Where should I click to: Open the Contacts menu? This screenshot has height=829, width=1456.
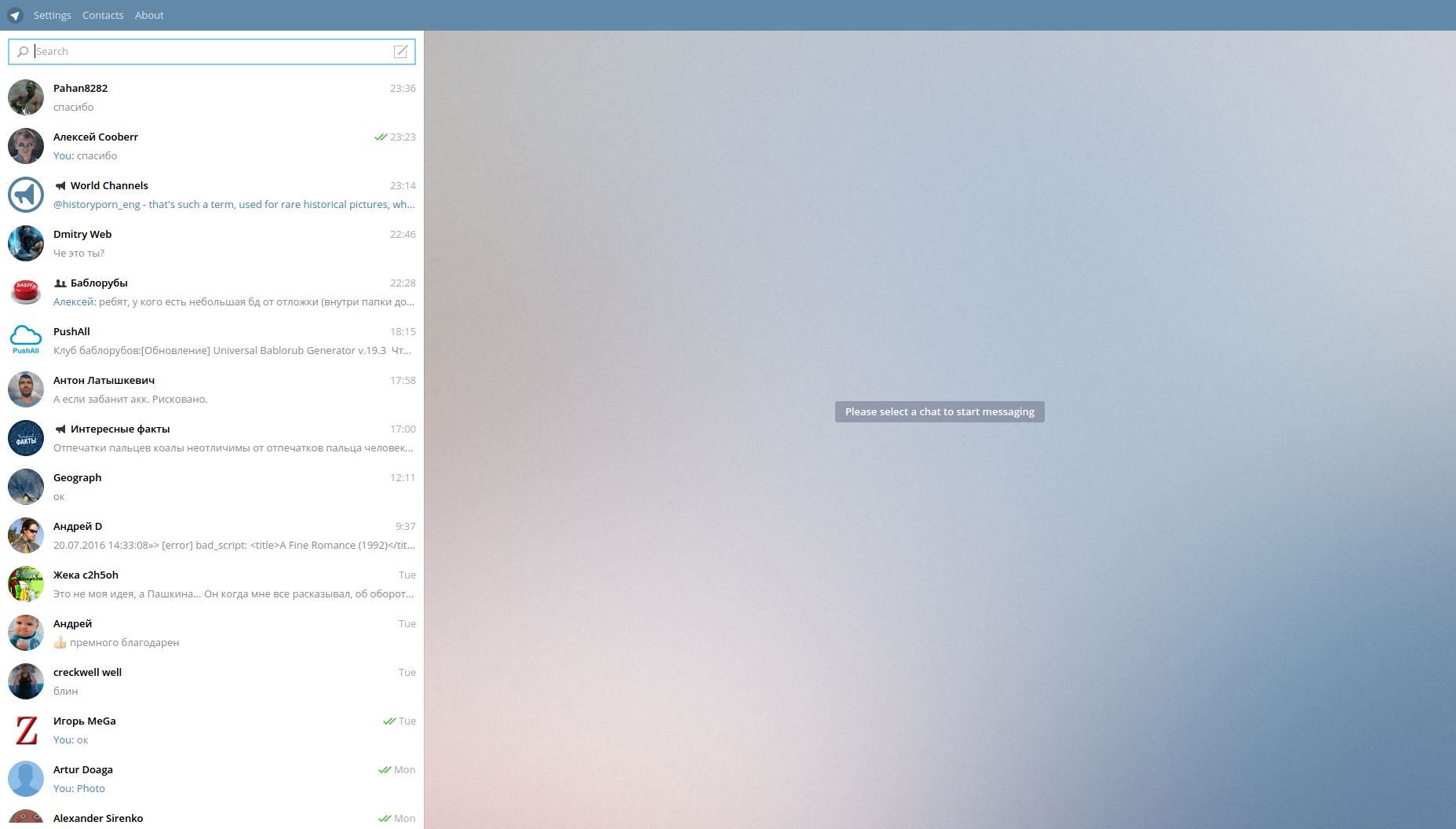pyautogui.click(x=103, y=16)
